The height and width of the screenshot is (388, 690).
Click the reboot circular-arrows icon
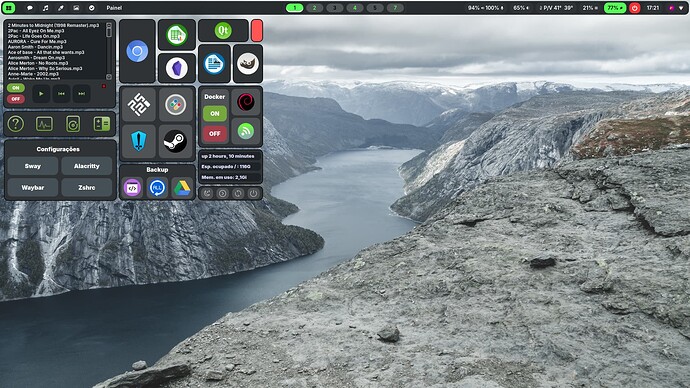point(238,193)
